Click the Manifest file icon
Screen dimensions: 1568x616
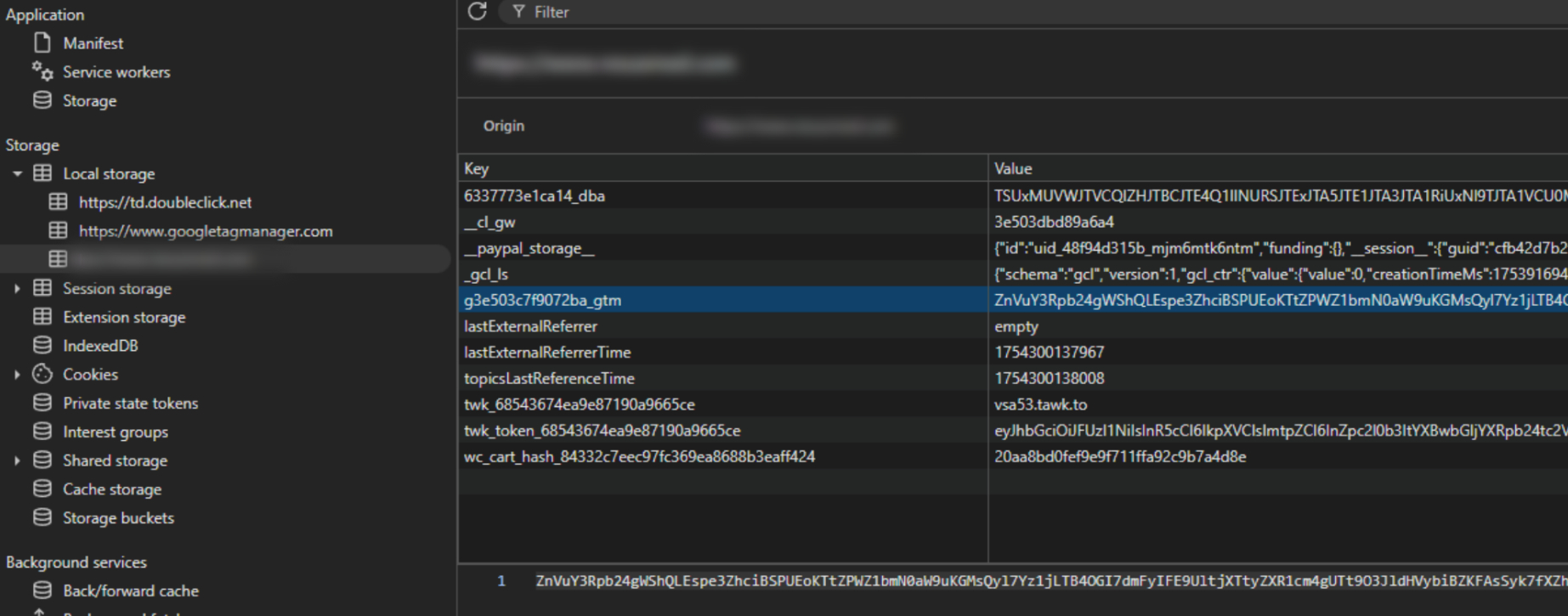tap(42, 43)
